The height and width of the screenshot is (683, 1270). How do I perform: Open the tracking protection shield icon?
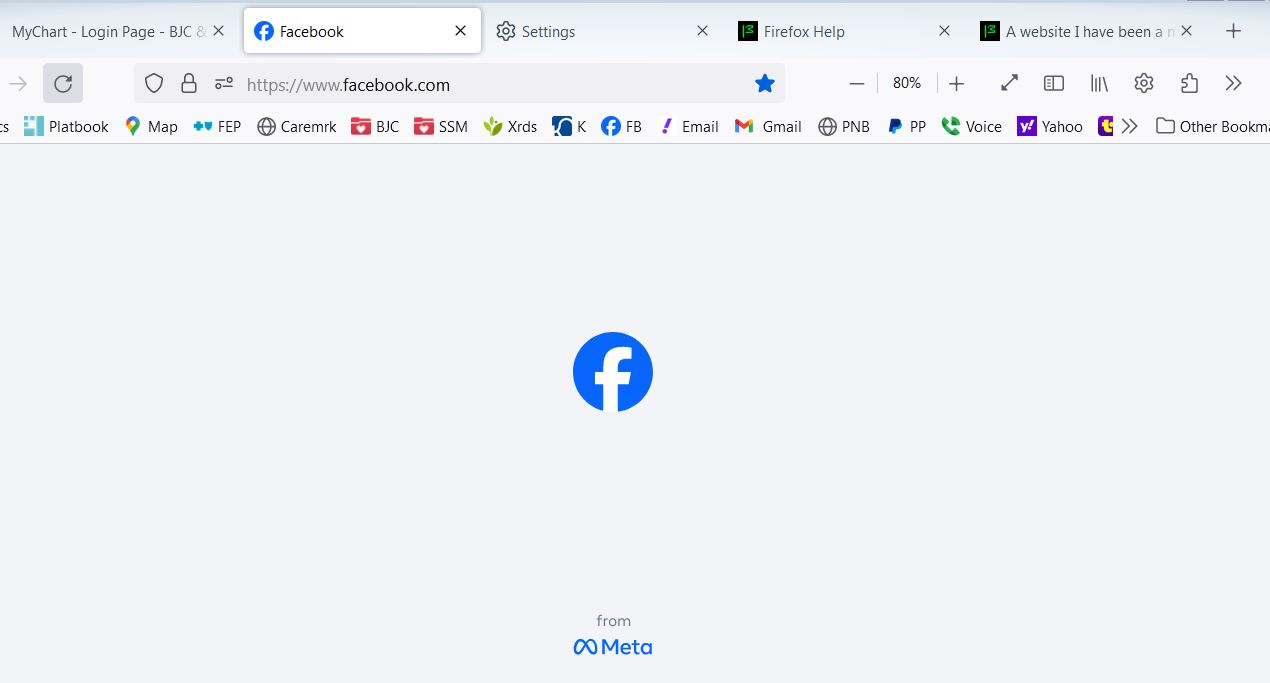(x=154, y=84)
